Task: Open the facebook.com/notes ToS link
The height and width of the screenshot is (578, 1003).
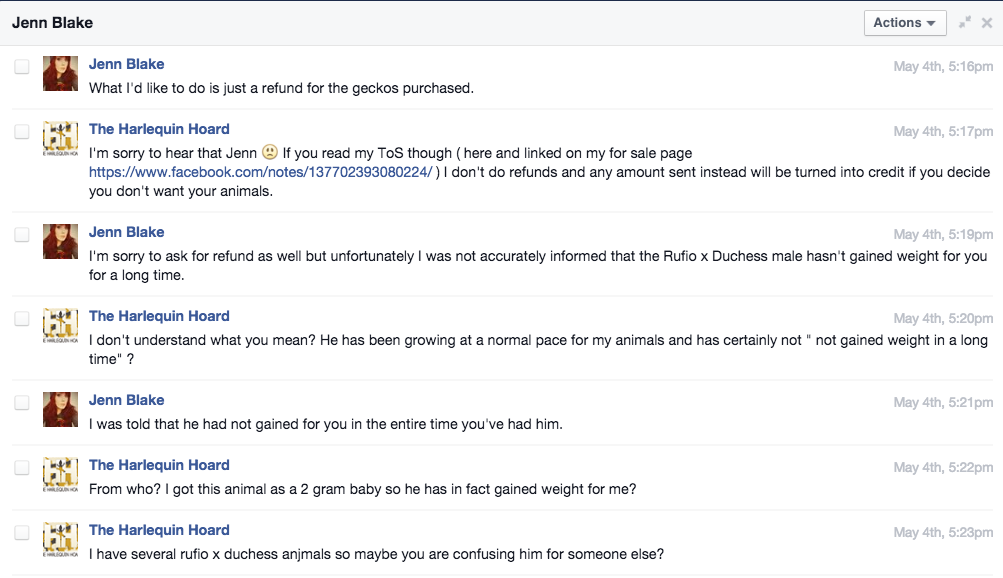Action: 260,172
